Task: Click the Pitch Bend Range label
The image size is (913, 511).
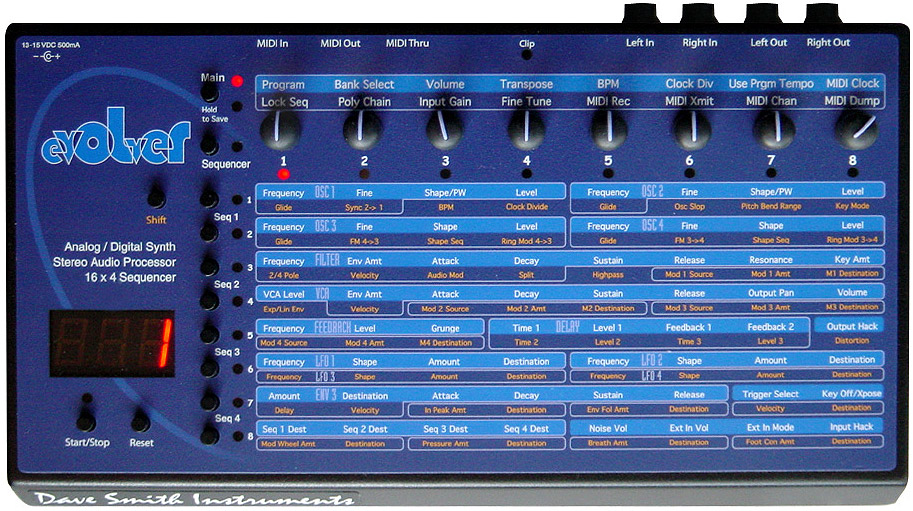Action: [771, 206]
